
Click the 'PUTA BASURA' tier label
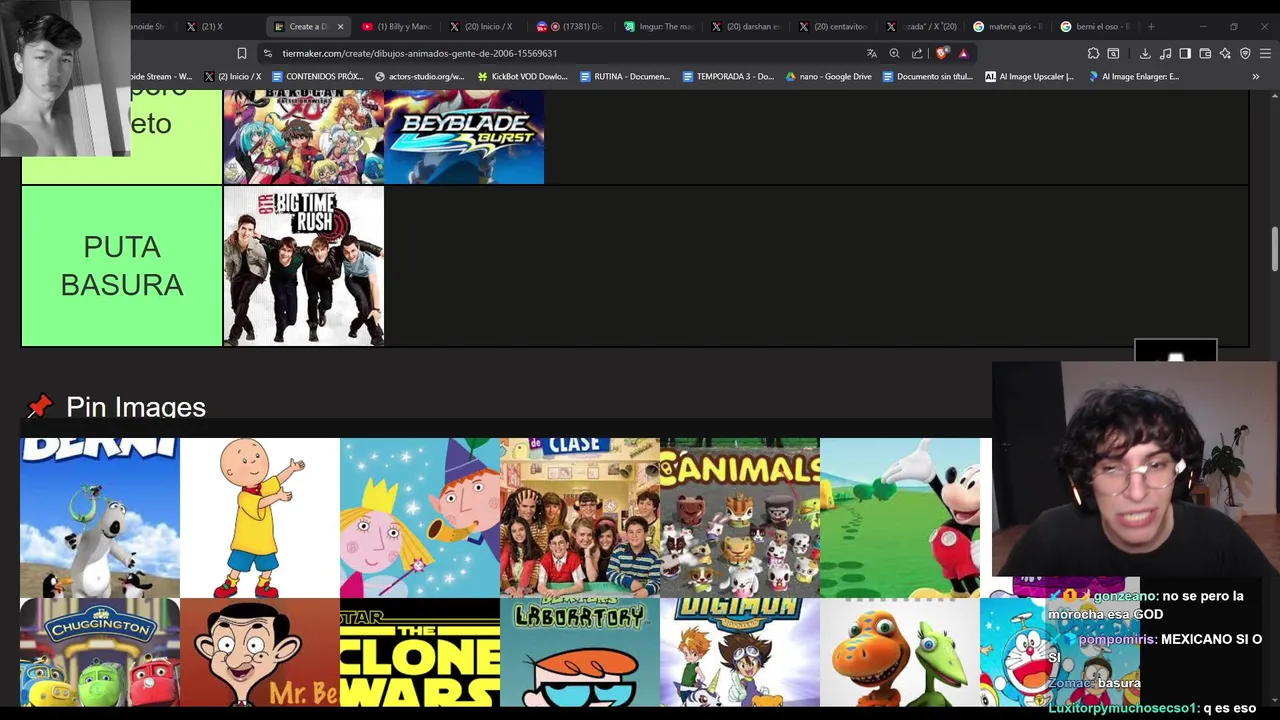[122, 266]
